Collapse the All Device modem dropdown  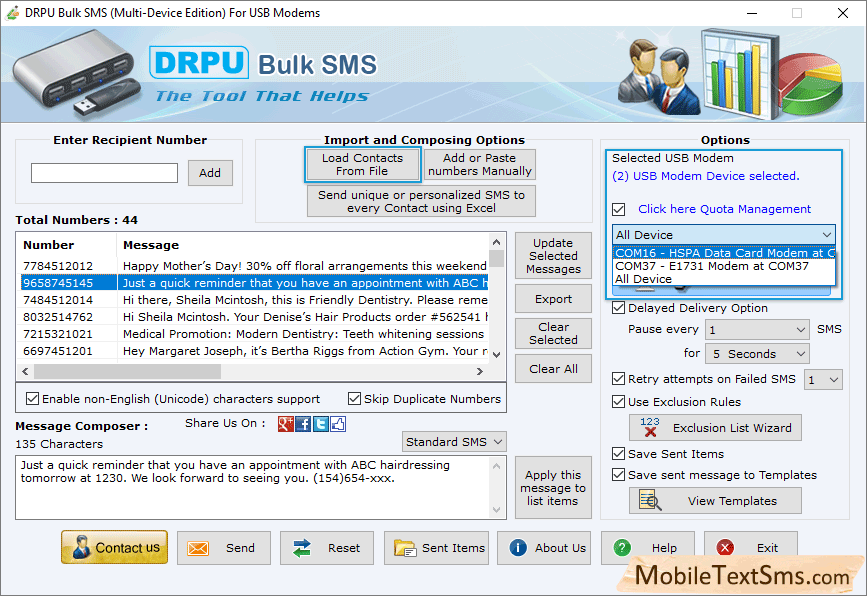coord(827,234)
